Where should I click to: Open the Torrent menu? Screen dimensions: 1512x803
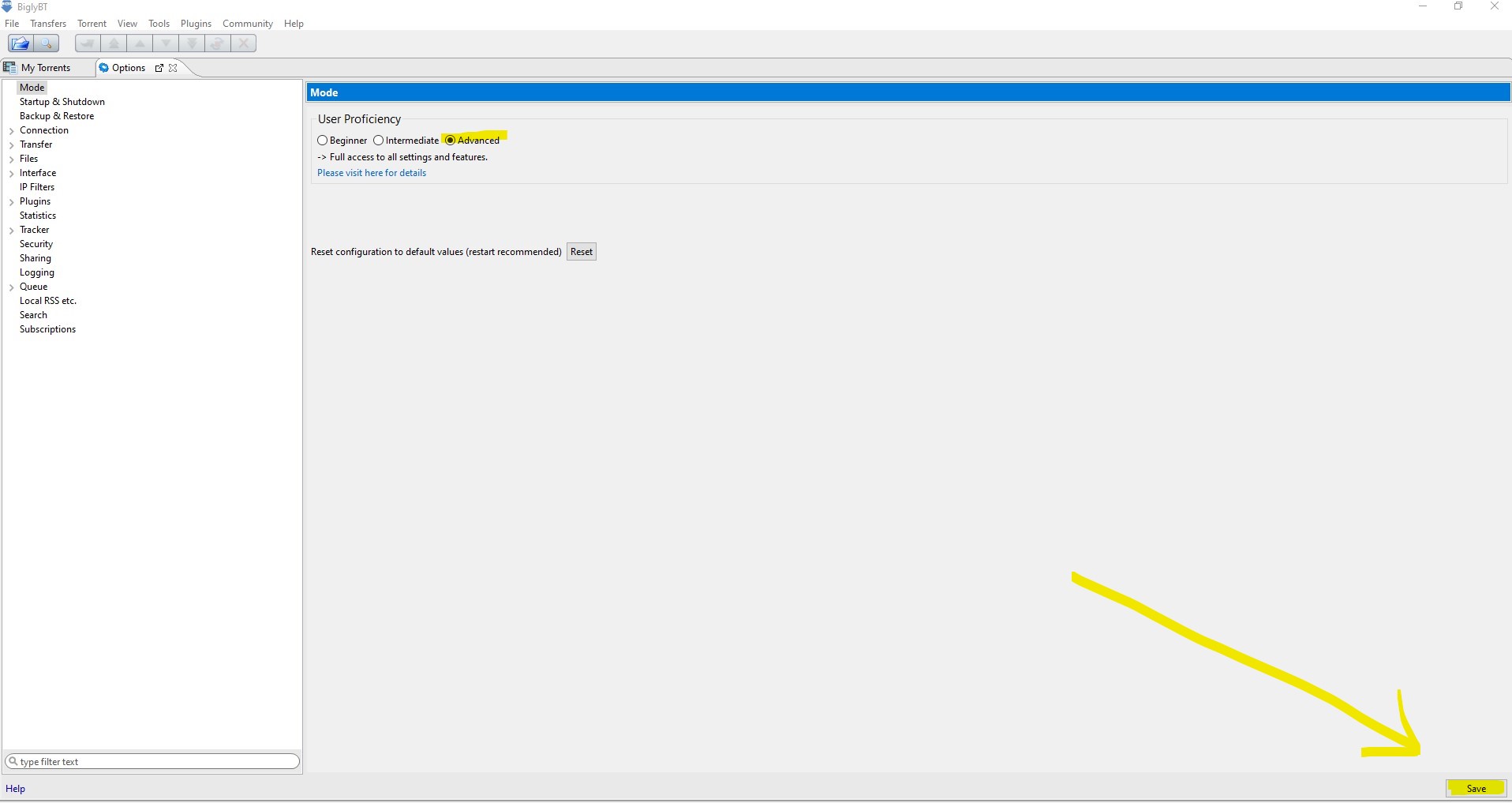click(x=92, y=24)
